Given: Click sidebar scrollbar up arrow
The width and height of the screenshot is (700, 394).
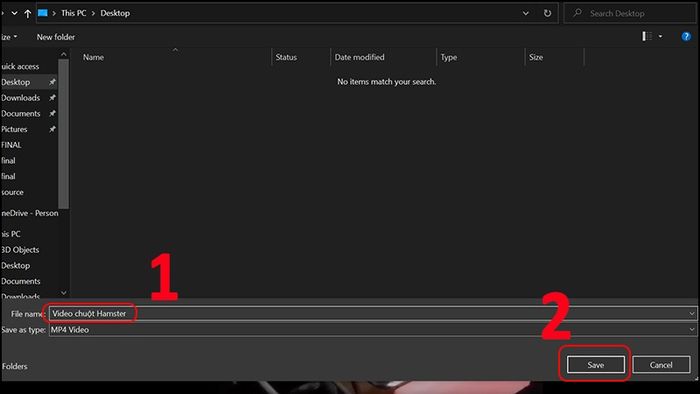Looking at the screenshot, I should tap(63, 54).
